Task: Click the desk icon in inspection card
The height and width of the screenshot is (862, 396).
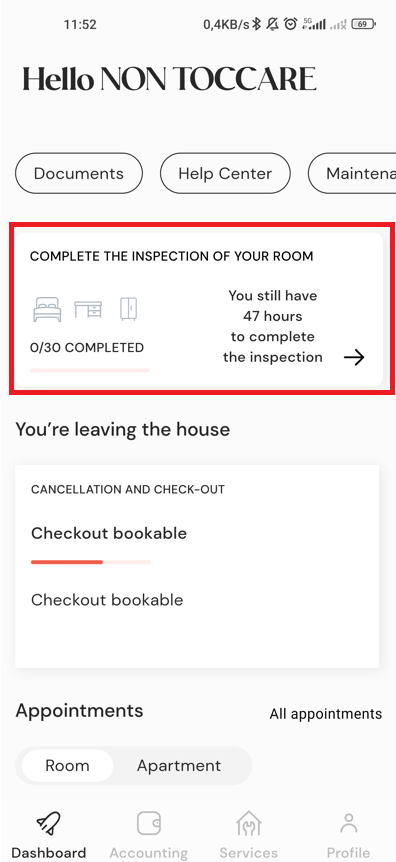Action: pyautogui.click(x=88, y=310)
